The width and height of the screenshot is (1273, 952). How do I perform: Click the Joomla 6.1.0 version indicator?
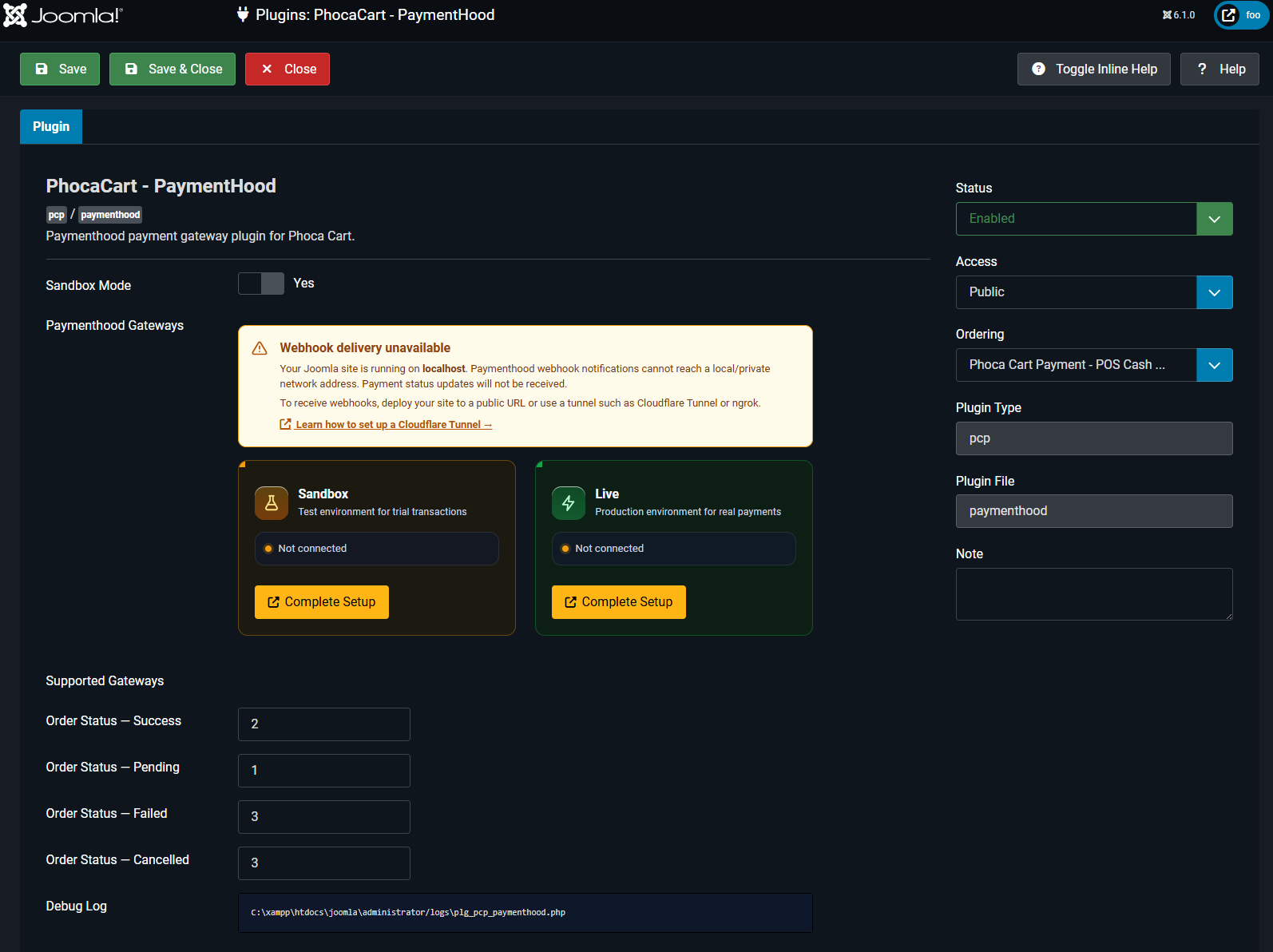pos(1179,15)
